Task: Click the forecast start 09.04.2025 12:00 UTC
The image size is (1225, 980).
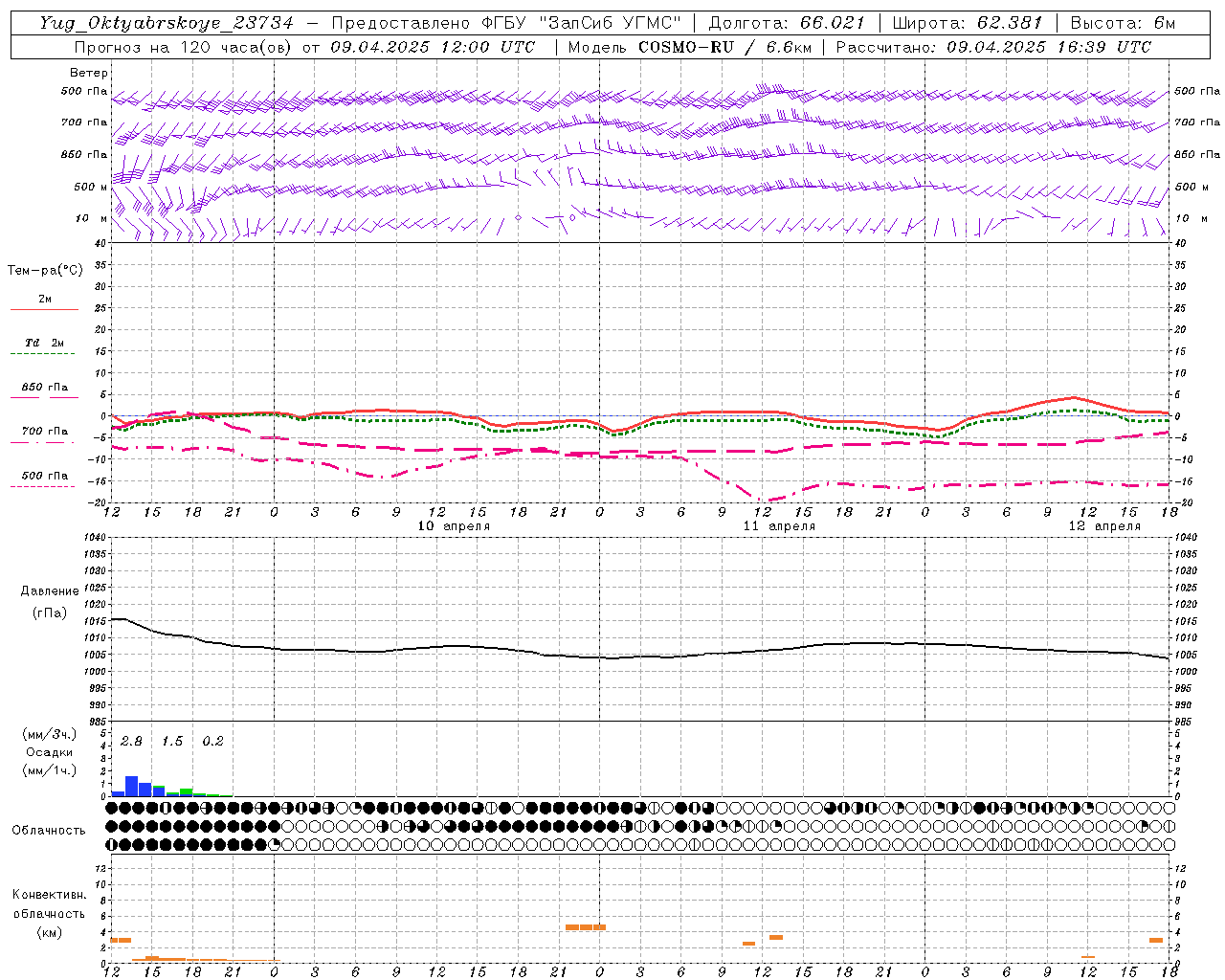Action: point(433,47)
